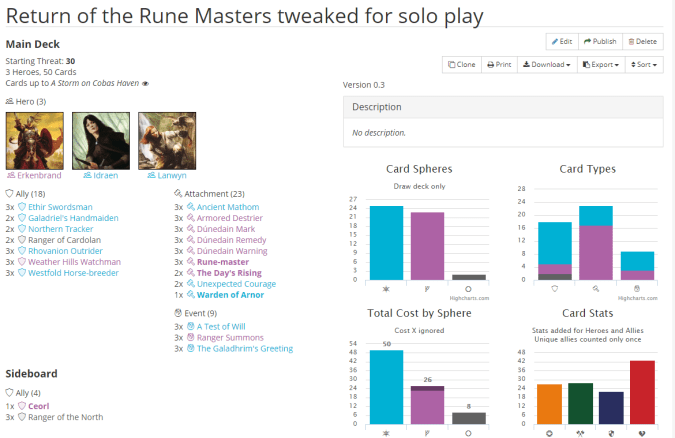Screen dimensions: 675x438
Task: Open the Idraen hero image
Action: [x=100, y=140]
